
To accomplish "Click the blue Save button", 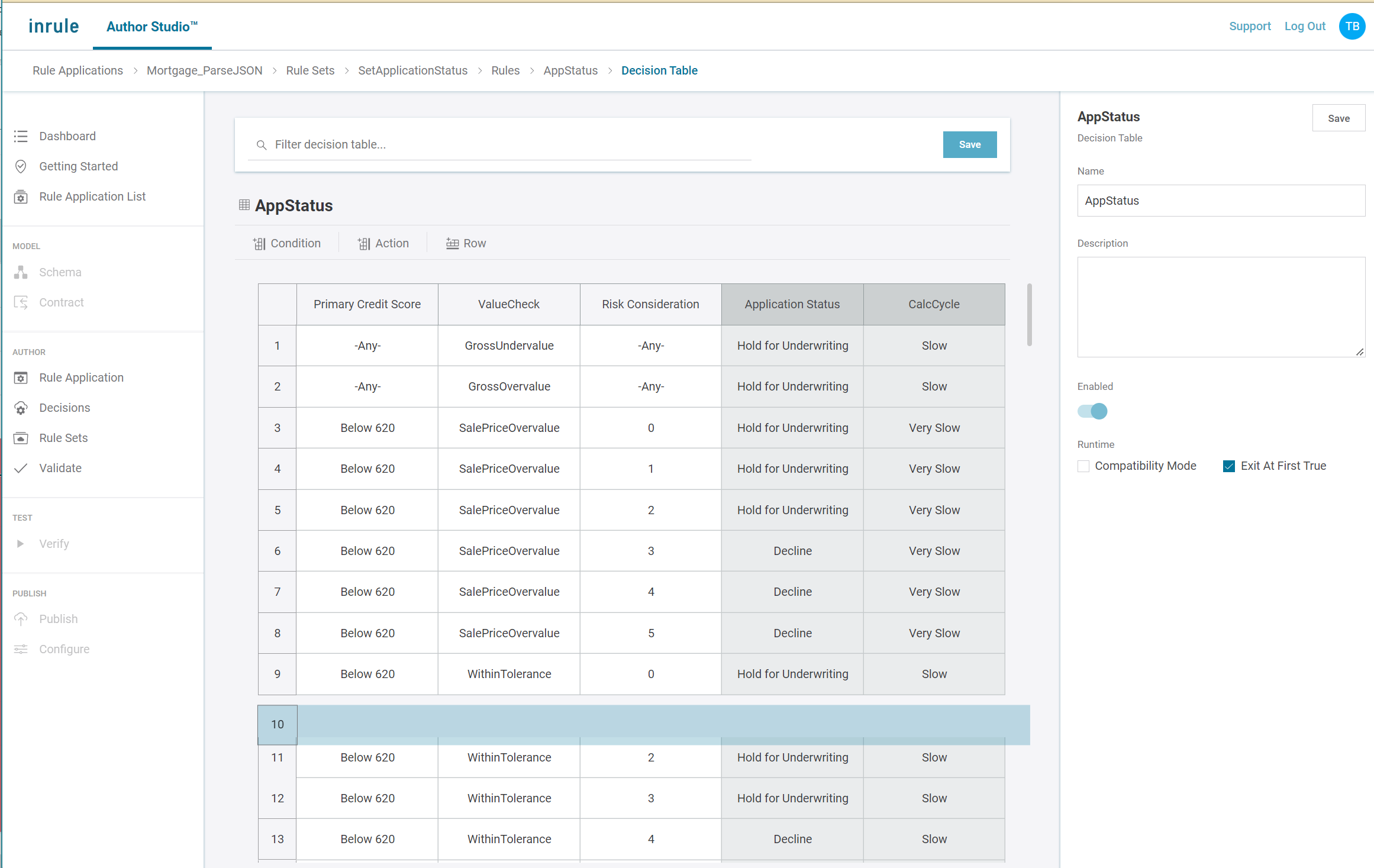I will (x=969, y=144).
